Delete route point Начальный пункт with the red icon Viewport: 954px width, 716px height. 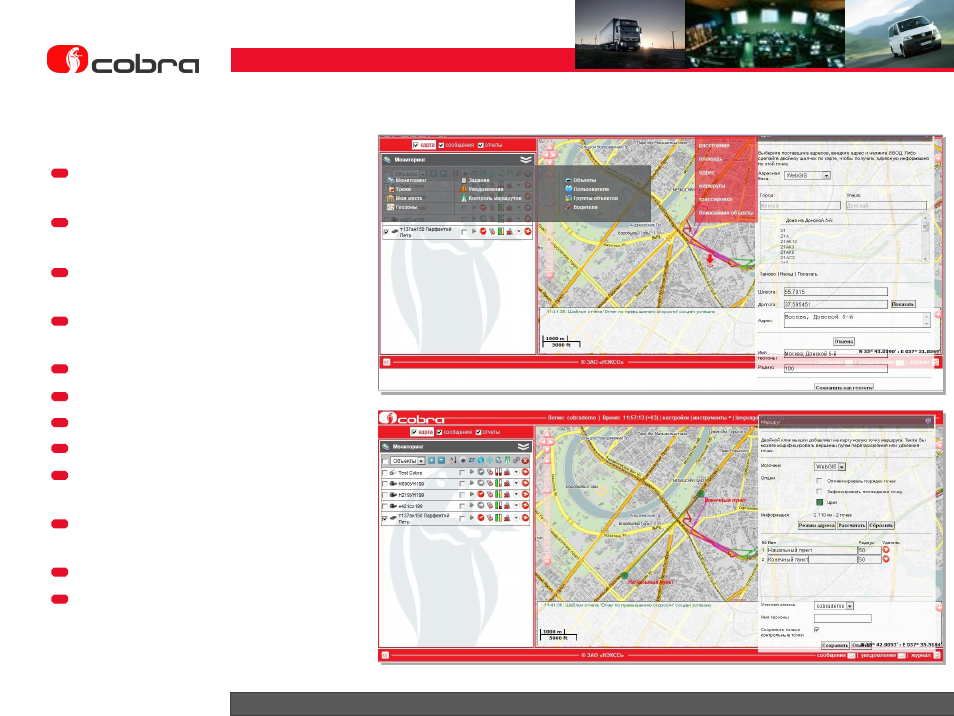pos(886,550)
